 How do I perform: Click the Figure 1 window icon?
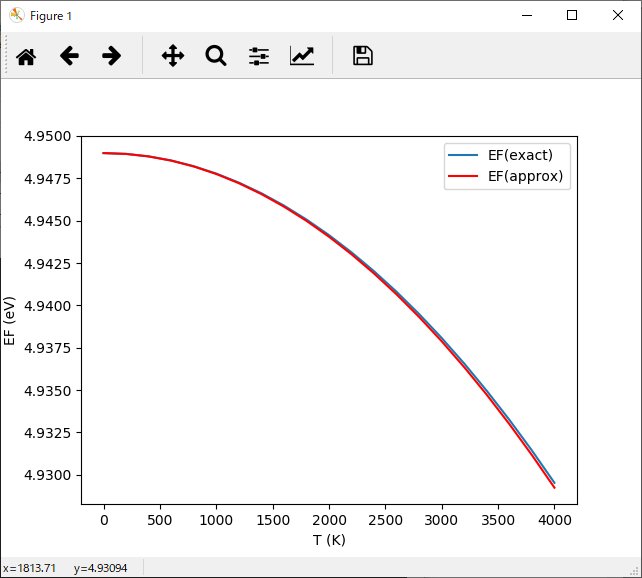point(16,16)
